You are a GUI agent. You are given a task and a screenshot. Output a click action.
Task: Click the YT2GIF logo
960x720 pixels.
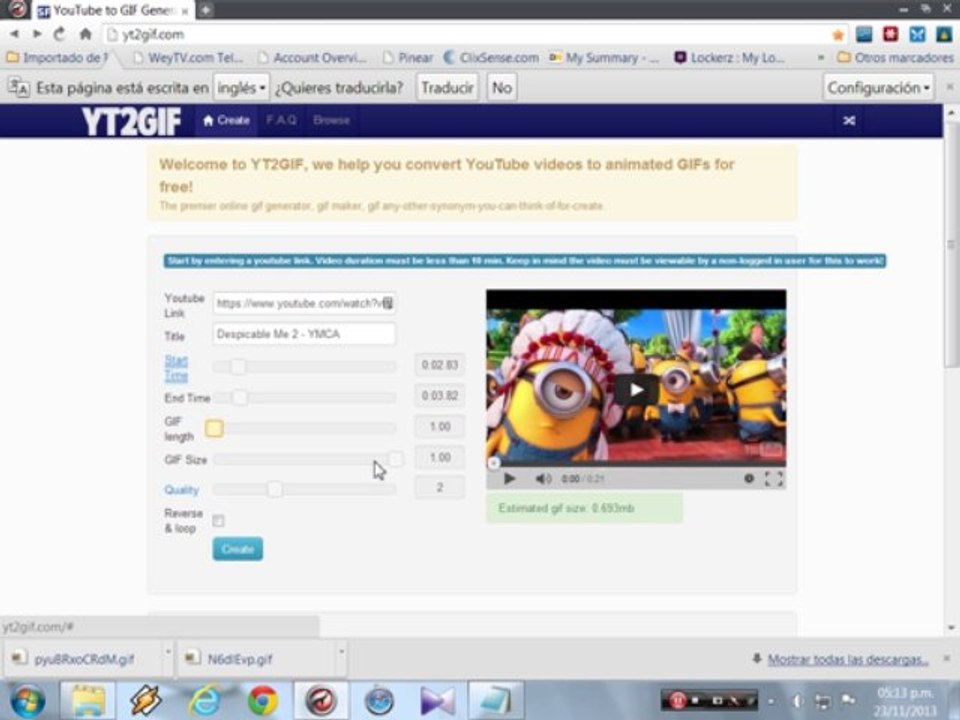131,121
